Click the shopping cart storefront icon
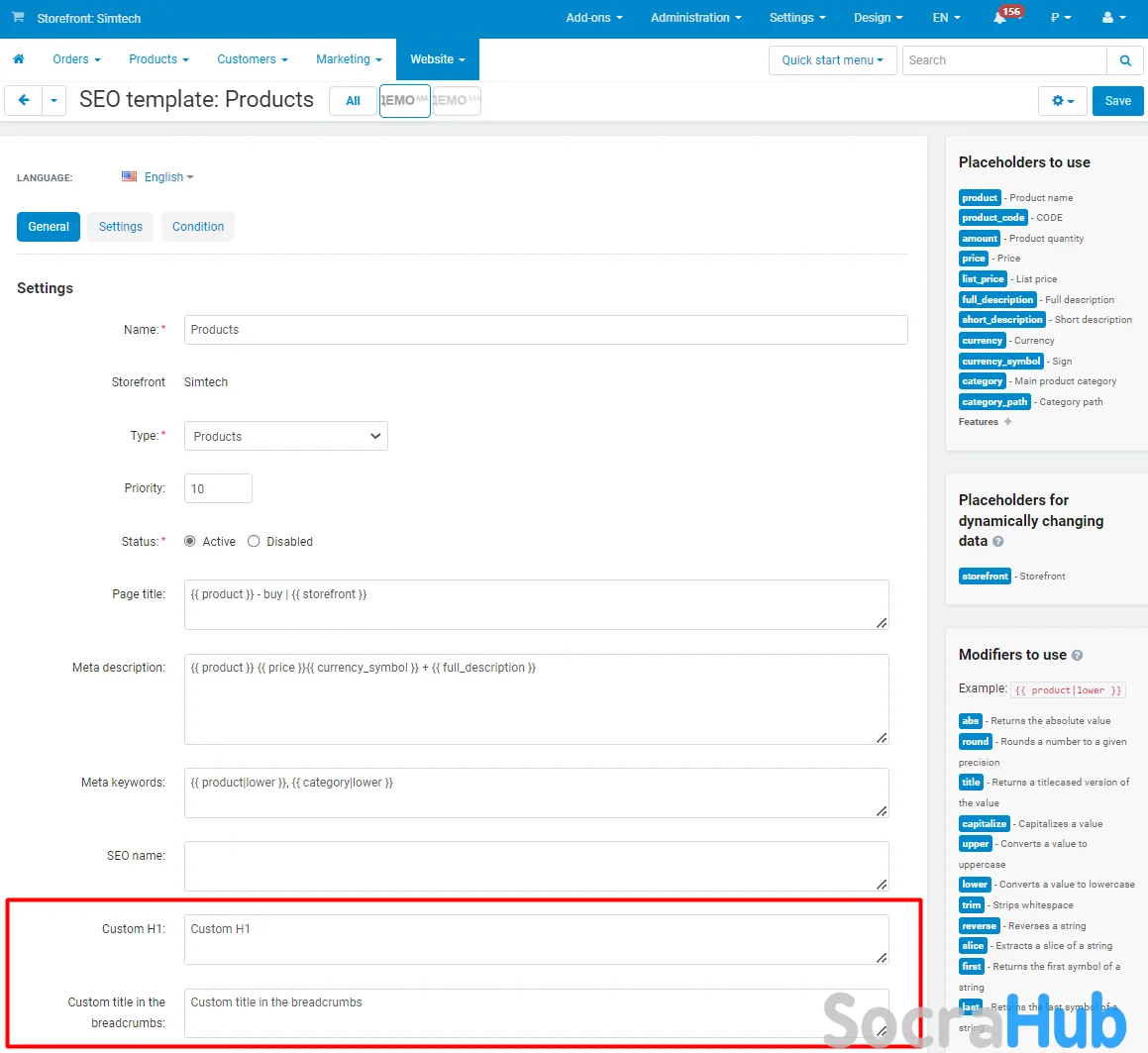Image resolution: width=1148 pixels, height=1053 pixels. [x=18, y=18]
